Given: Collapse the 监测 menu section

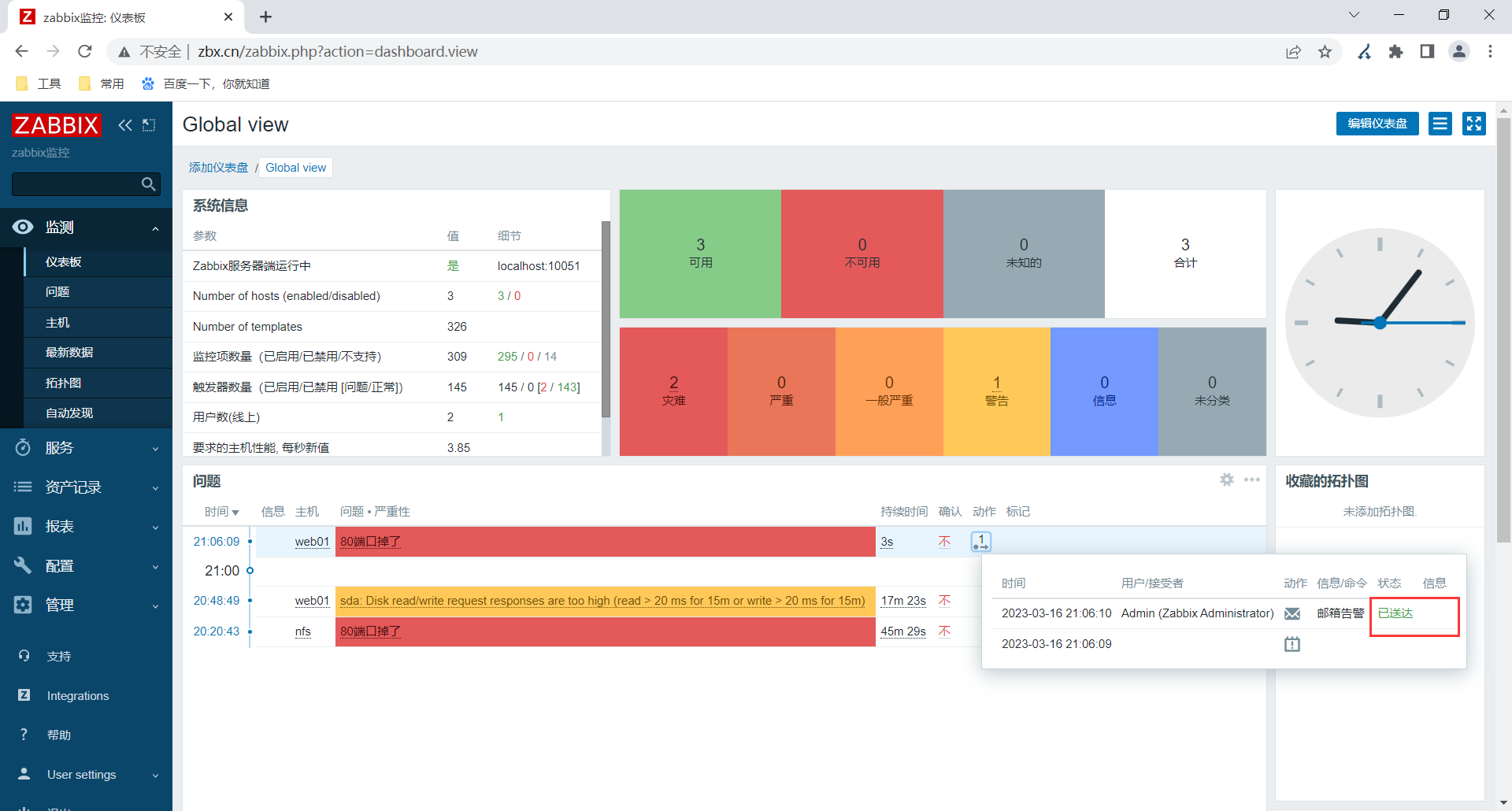Looking at the screenshot, I should click(x=155, y=228).
